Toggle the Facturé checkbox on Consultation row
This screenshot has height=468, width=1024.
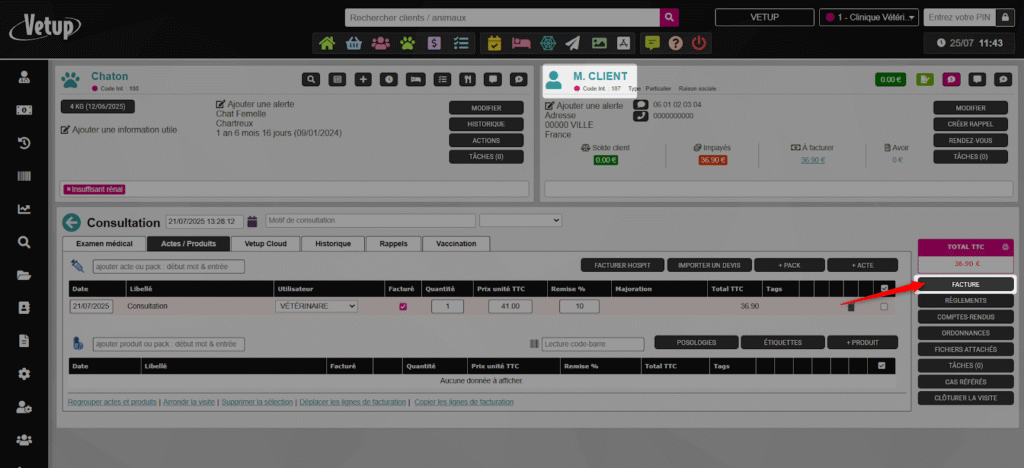pyautogui.click(x=403, y=307)
